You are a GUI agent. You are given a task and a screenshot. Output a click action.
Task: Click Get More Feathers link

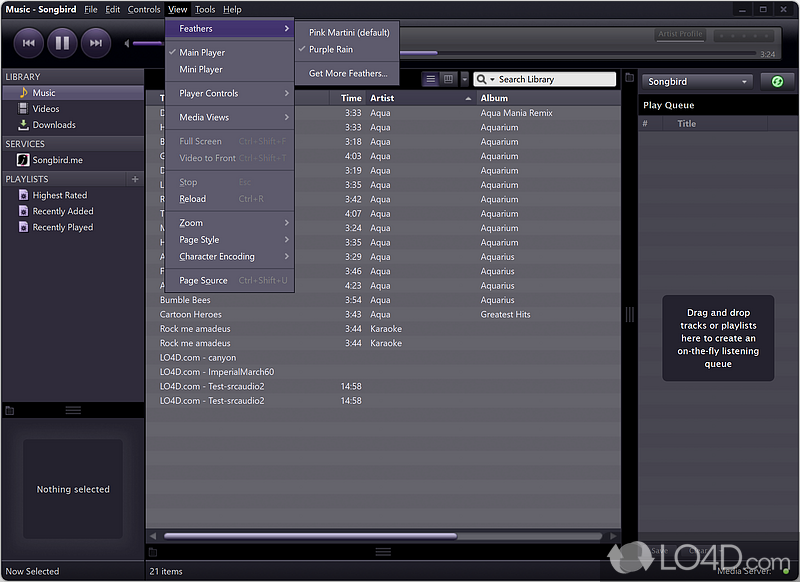(x=347, y=73)
